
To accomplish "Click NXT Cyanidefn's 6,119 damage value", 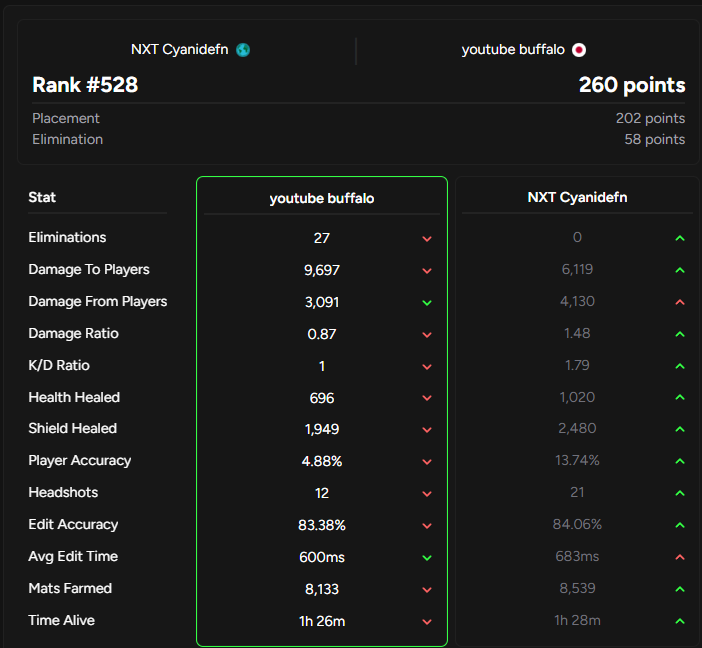I will tap(577, 269).
